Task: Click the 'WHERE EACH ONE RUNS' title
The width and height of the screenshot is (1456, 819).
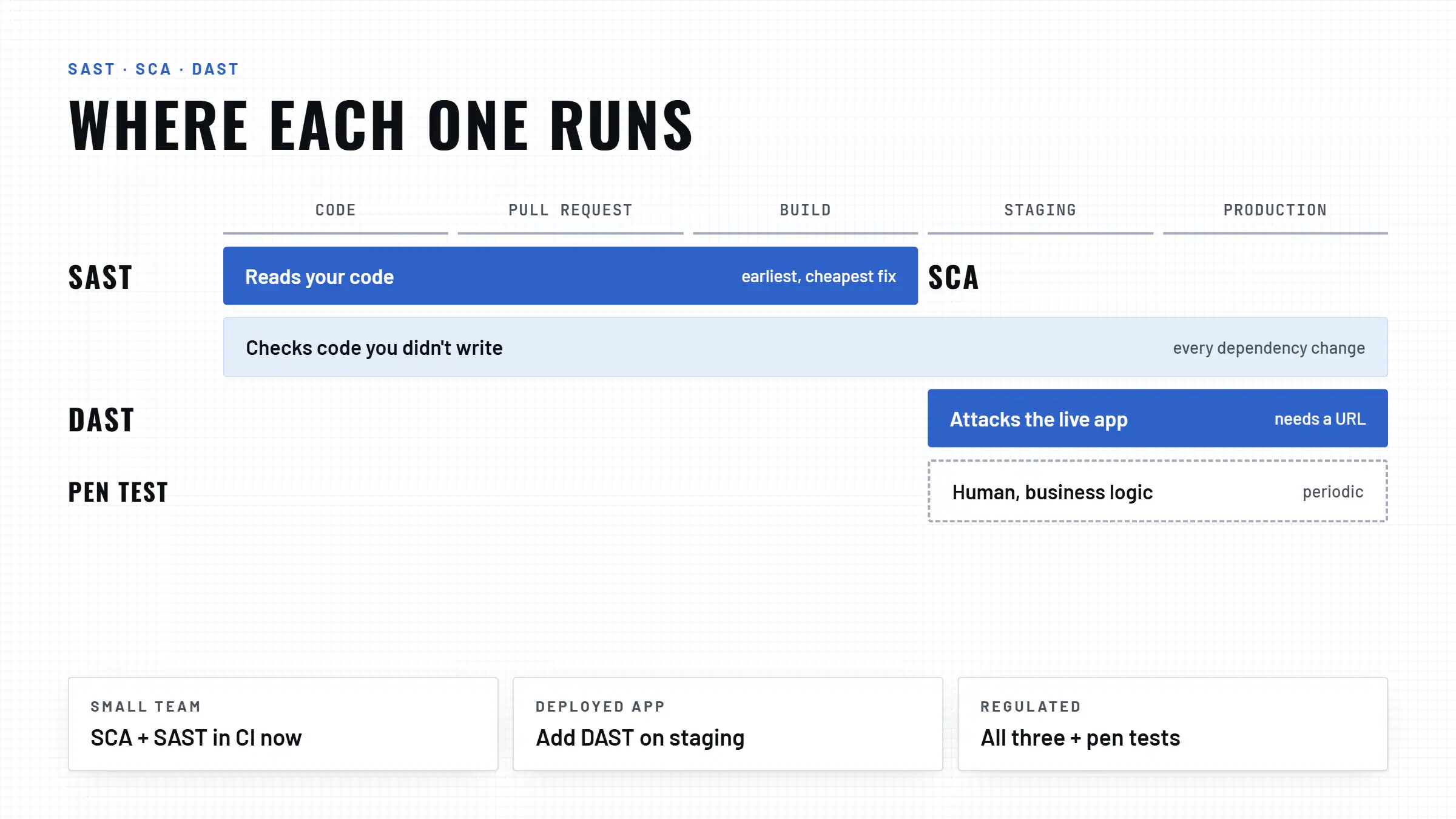Action: coord(381,126)
